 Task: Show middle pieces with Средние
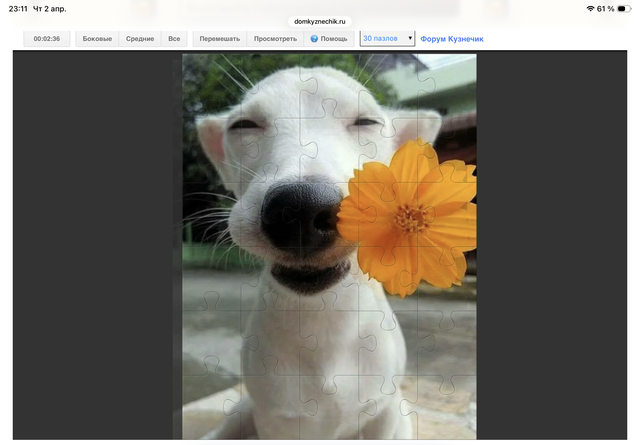coord(139,39)
